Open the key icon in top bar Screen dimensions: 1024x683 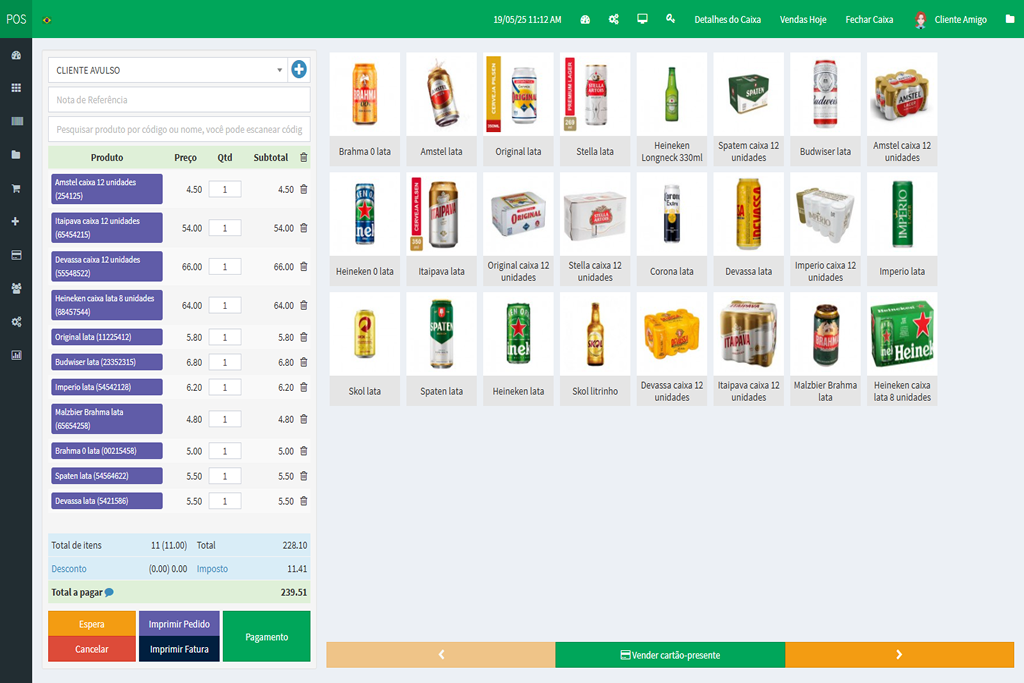tap(670, 19)
